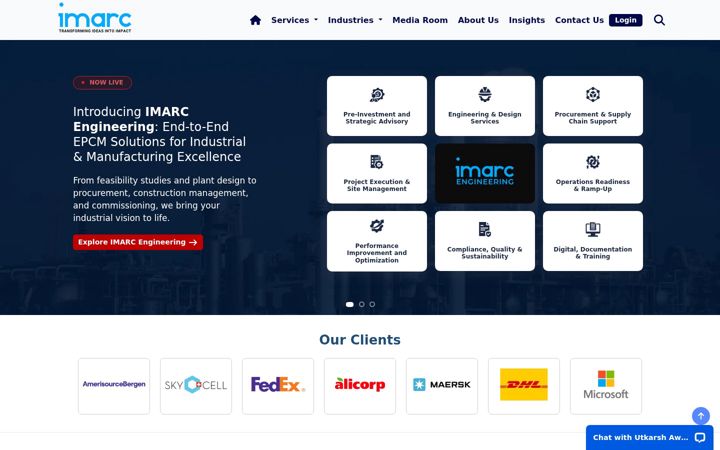The height and width of the screenshot is (450, 720).
Task: Click the Microsoft client logo
Action: [x=606, y=386]
